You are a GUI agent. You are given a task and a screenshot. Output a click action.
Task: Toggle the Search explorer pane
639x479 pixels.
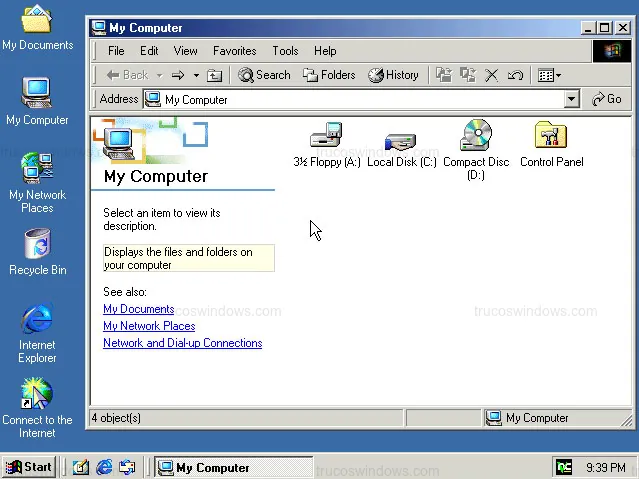point(264,75)
